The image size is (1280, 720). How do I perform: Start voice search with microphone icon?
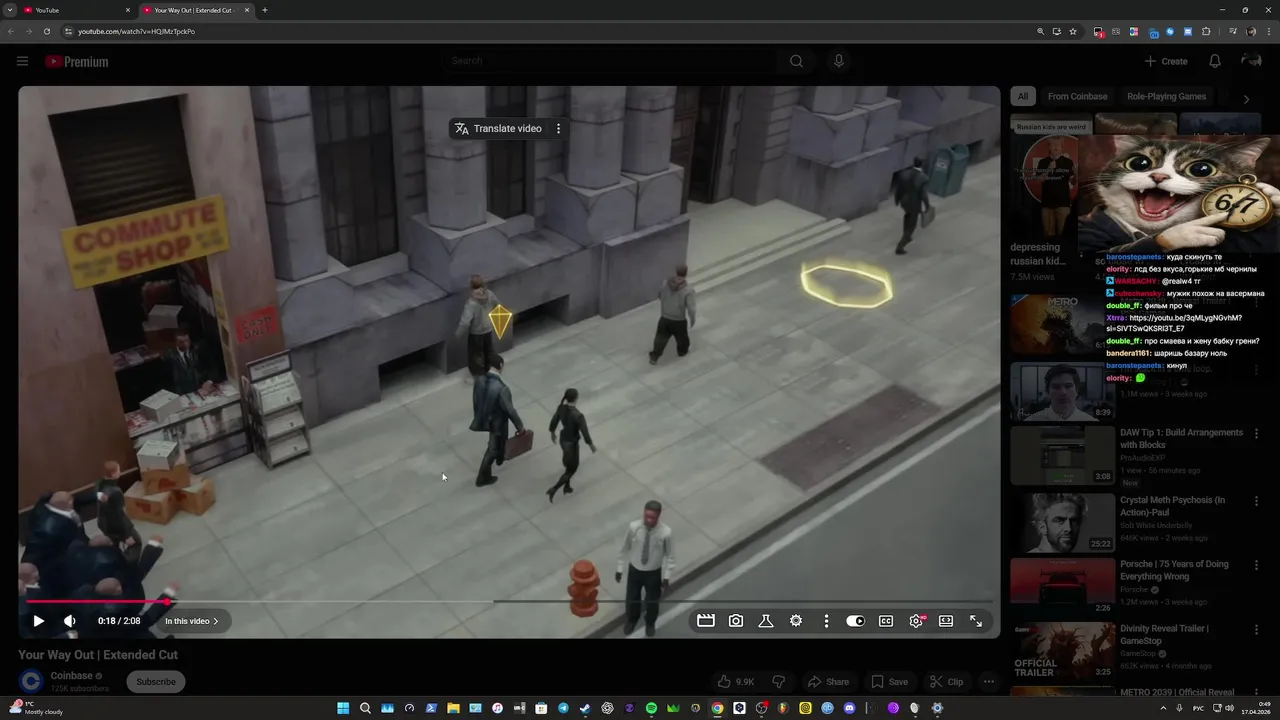(839, 61)
